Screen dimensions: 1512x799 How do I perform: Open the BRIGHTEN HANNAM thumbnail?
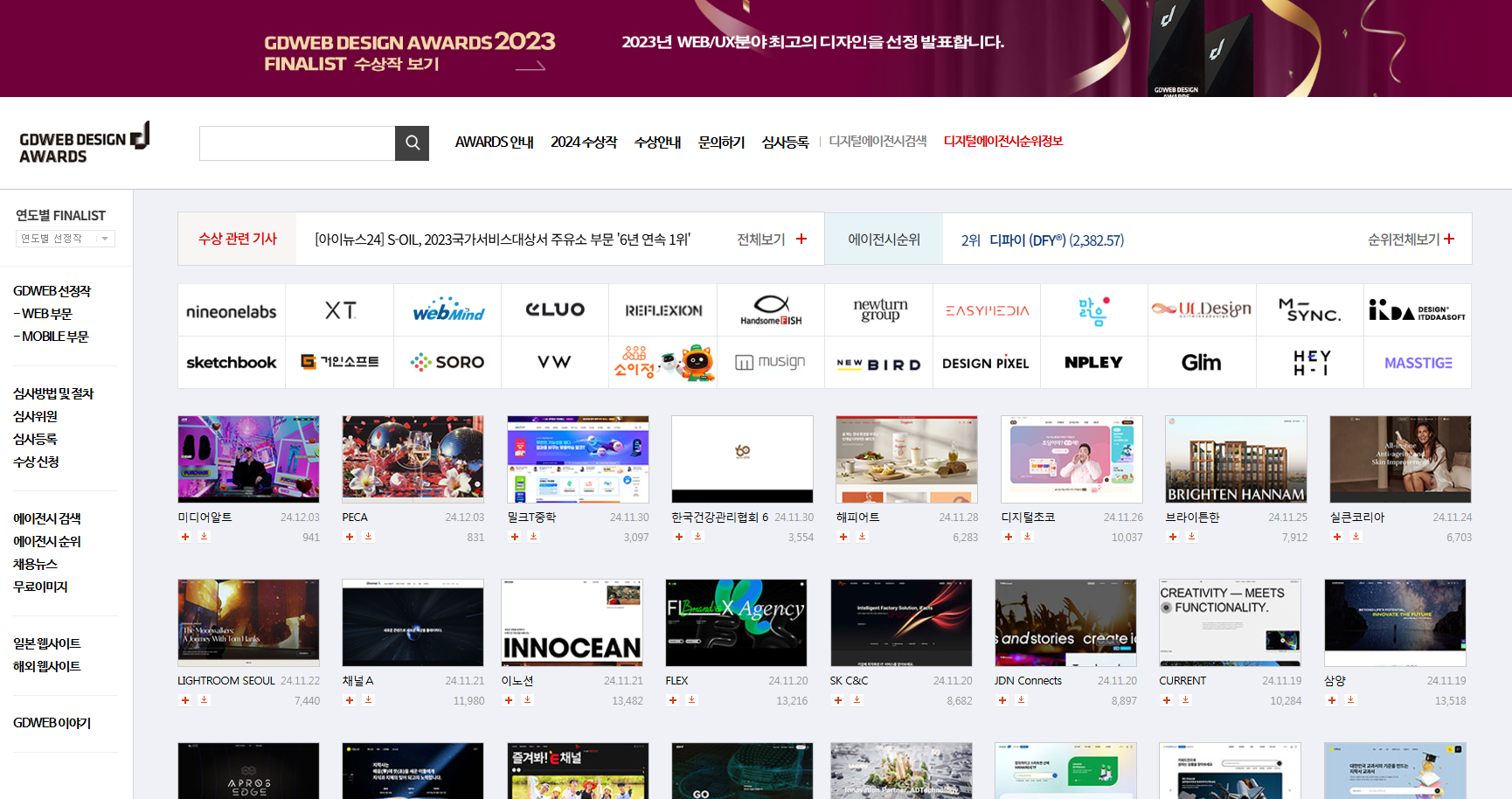(1236, 459)
